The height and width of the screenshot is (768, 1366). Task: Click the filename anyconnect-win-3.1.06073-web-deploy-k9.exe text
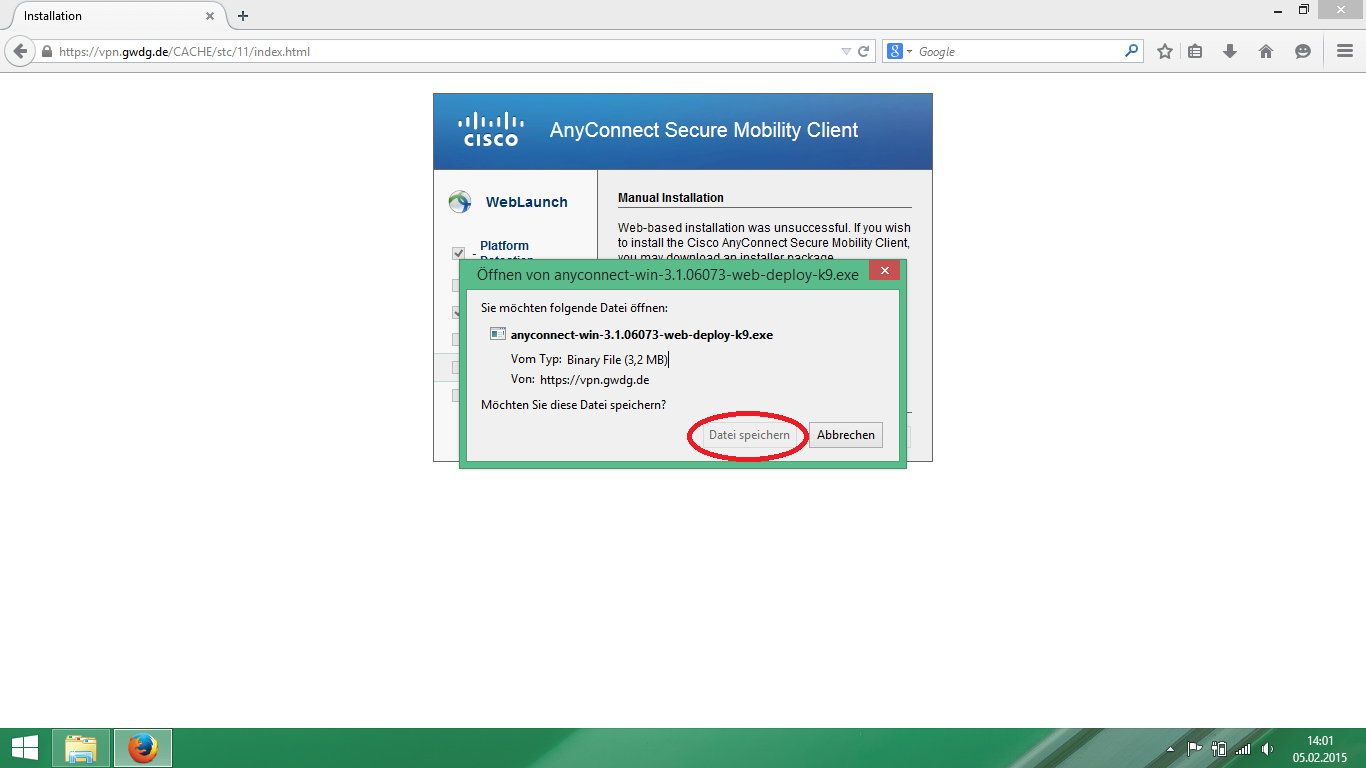click(642, 335)
